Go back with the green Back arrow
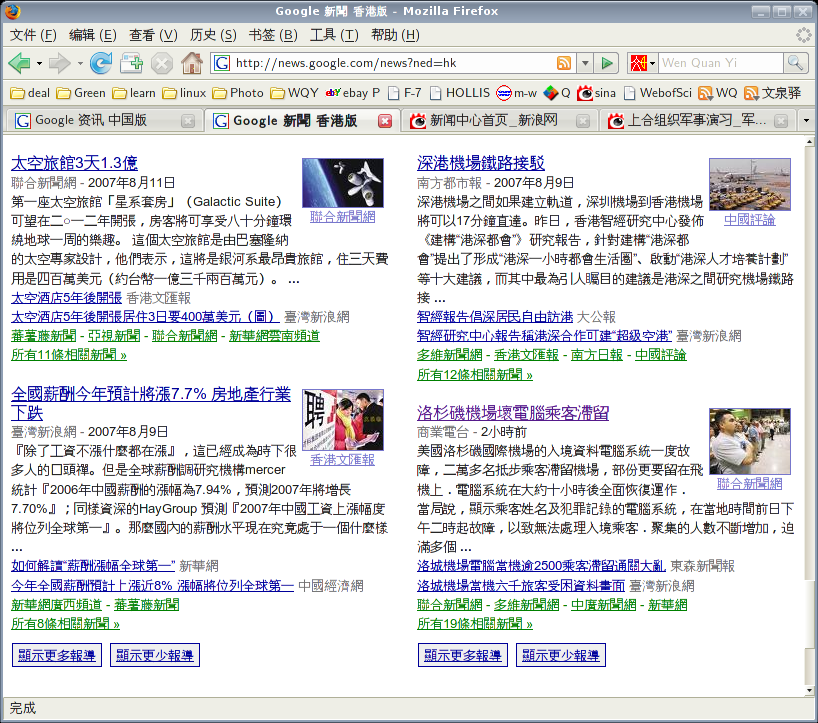Image resolution: width=818 pixels, height=723 pixels. pos(19,63)
